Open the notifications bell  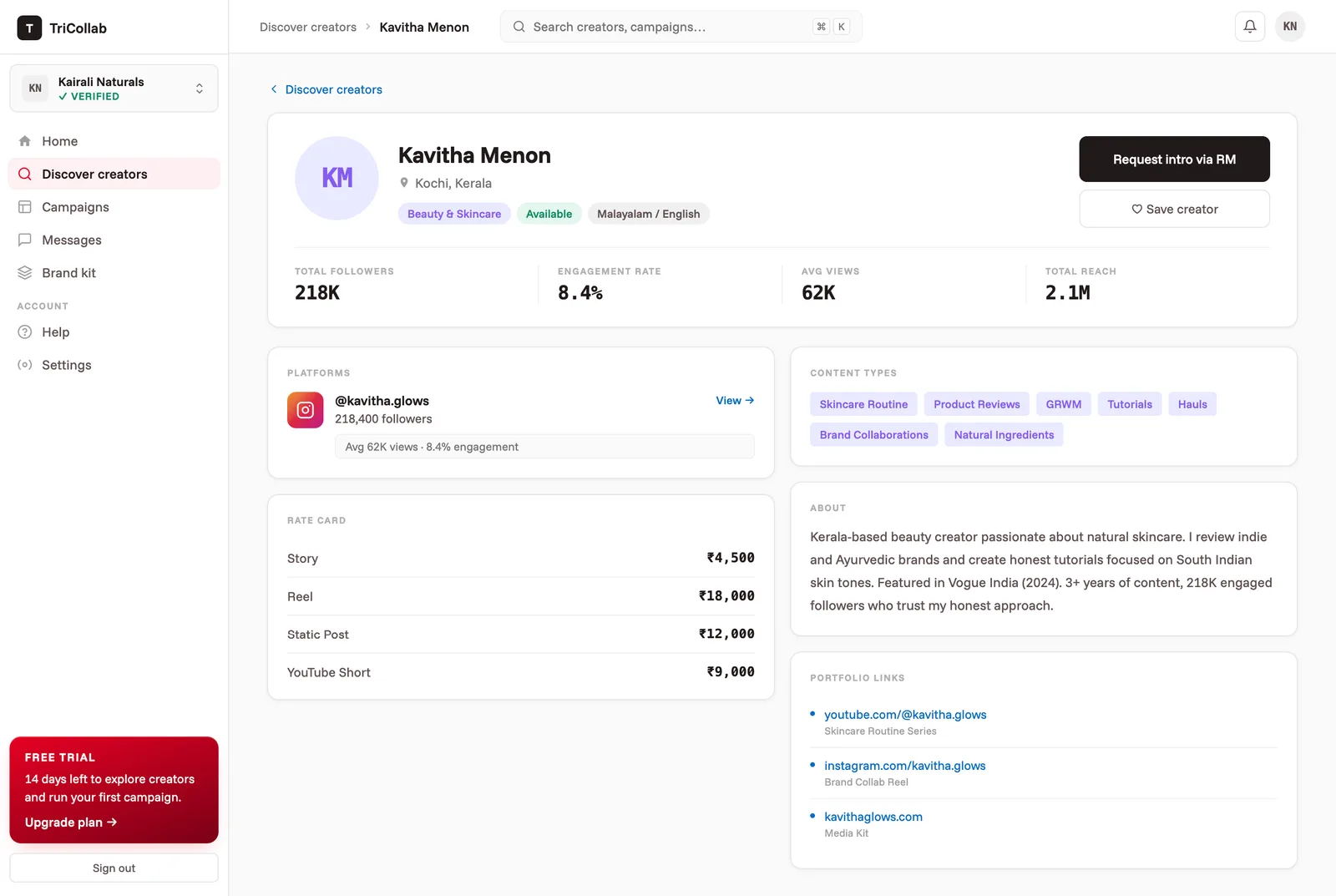click(1249, 27)
